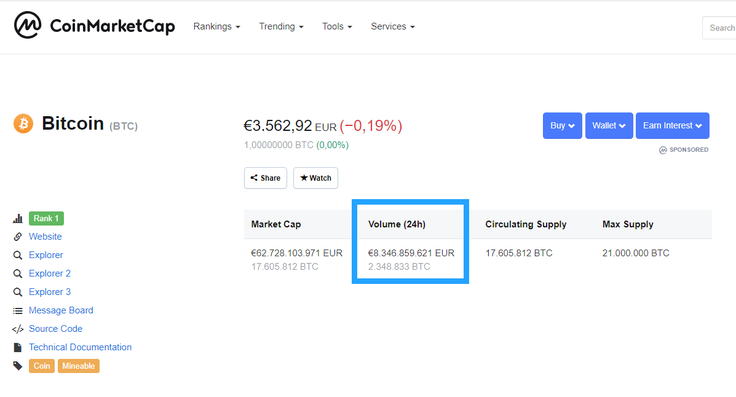The width and height of the screenshot is (736, 397).
Task: Click the document icon beside Technical Documentation
Action: pos(18,347)
